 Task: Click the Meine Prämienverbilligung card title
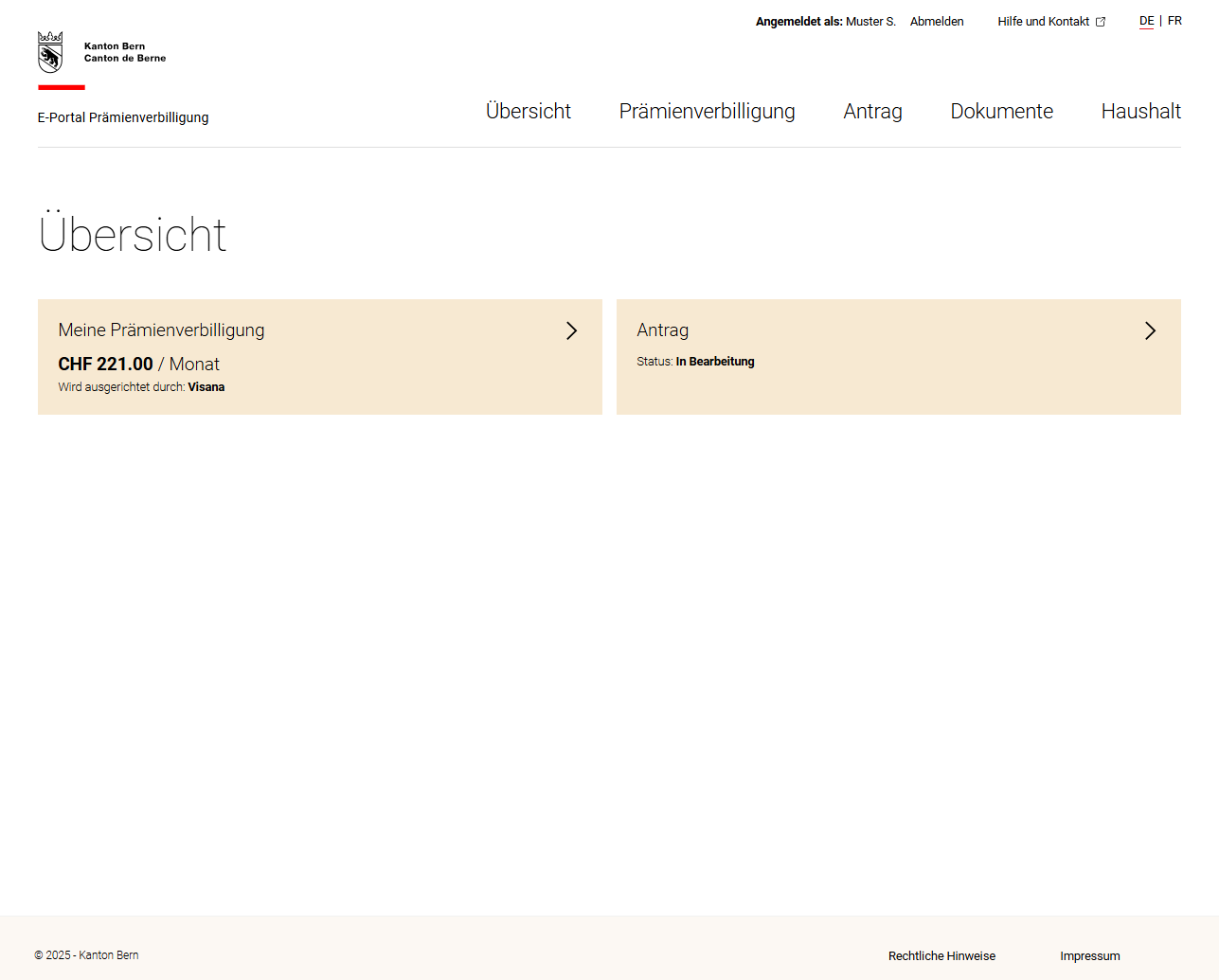pyautogui.click(x=161, y=330)
